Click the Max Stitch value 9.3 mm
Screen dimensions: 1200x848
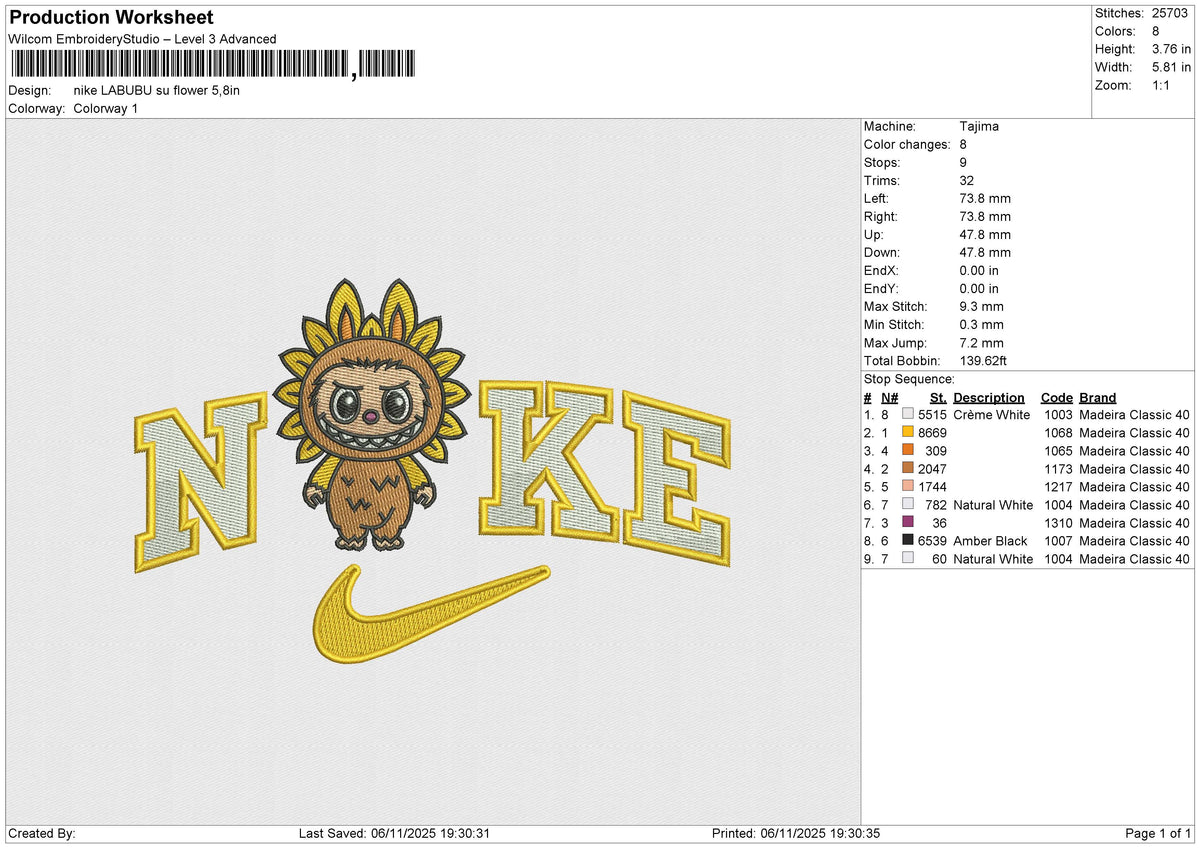click(981, 307)
